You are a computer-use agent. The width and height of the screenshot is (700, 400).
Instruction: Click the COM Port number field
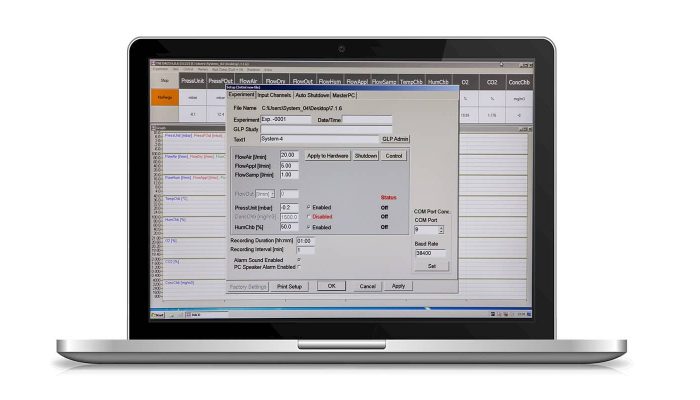coord(426,230)
